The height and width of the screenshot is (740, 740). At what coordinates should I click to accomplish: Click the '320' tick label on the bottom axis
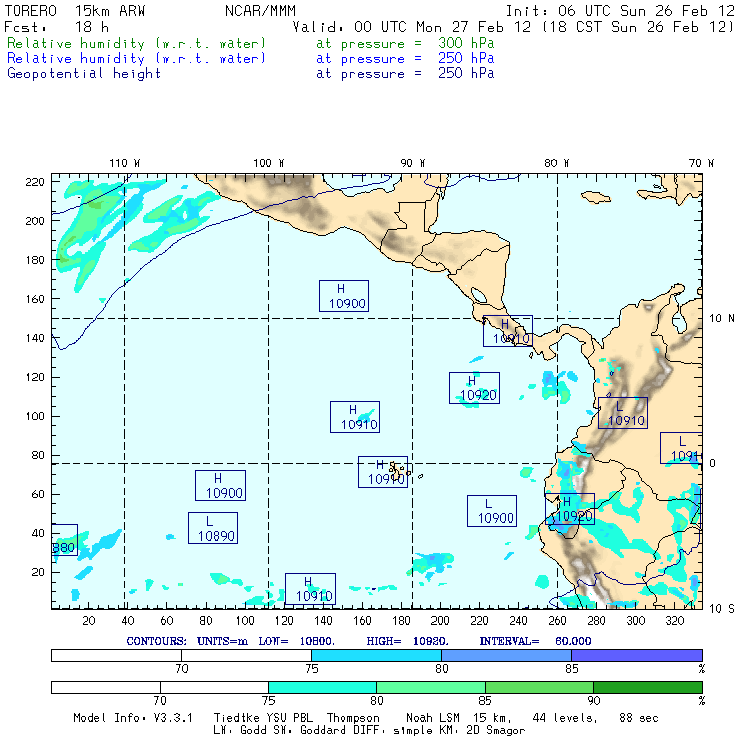[x=675, y=621]
